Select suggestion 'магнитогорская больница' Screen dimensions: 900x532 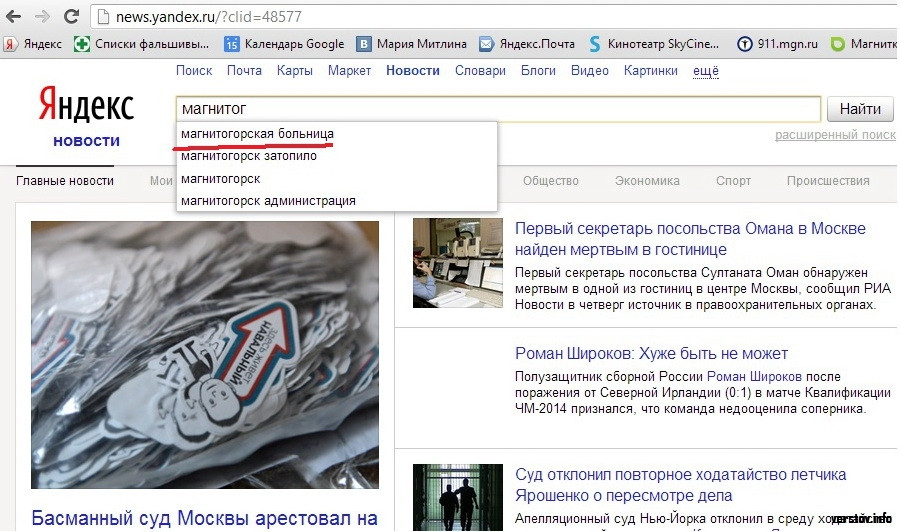pyautogui.click(x=257, y=133)
